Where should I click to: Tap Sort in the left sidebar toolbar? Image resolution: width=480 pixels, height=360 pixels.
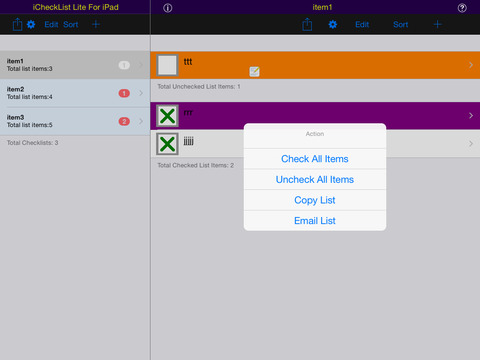[71, 24]
